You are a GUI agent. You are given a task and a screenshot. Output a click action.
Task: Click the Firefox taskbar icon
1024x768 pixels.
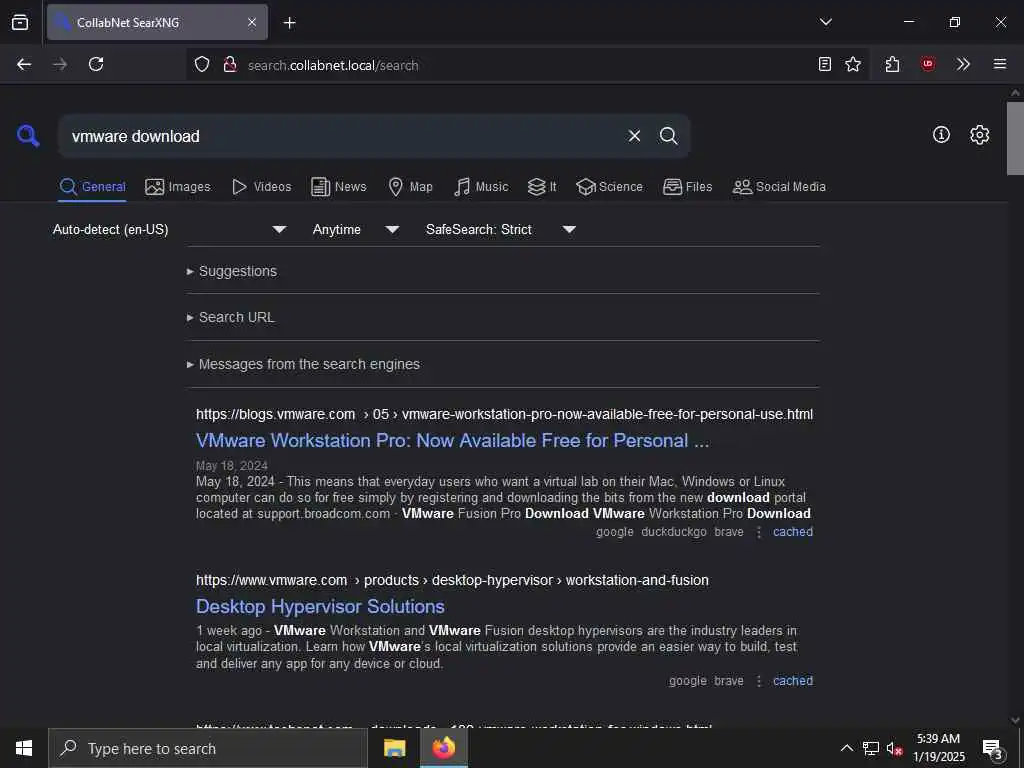tap(443, 748)
